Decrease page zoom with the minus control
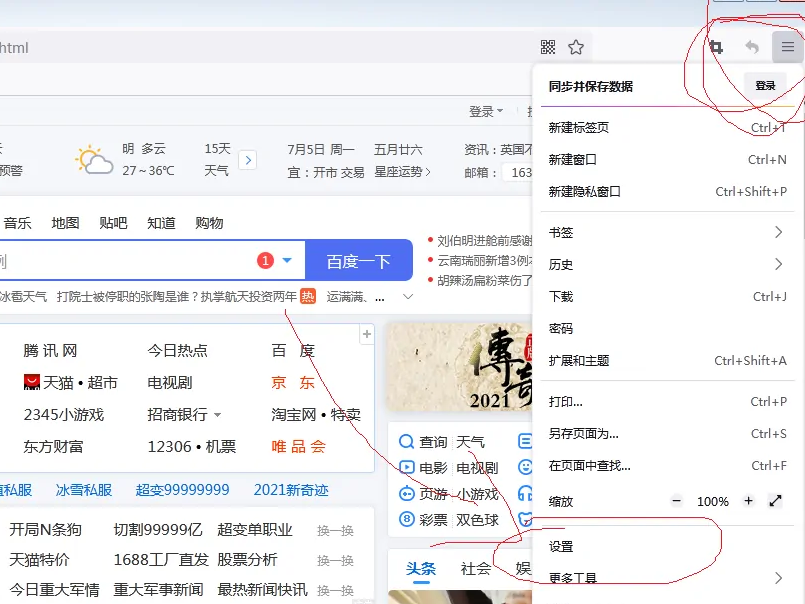Image resolution: width=805 pixels, height=604 pixels. (676, 502)
